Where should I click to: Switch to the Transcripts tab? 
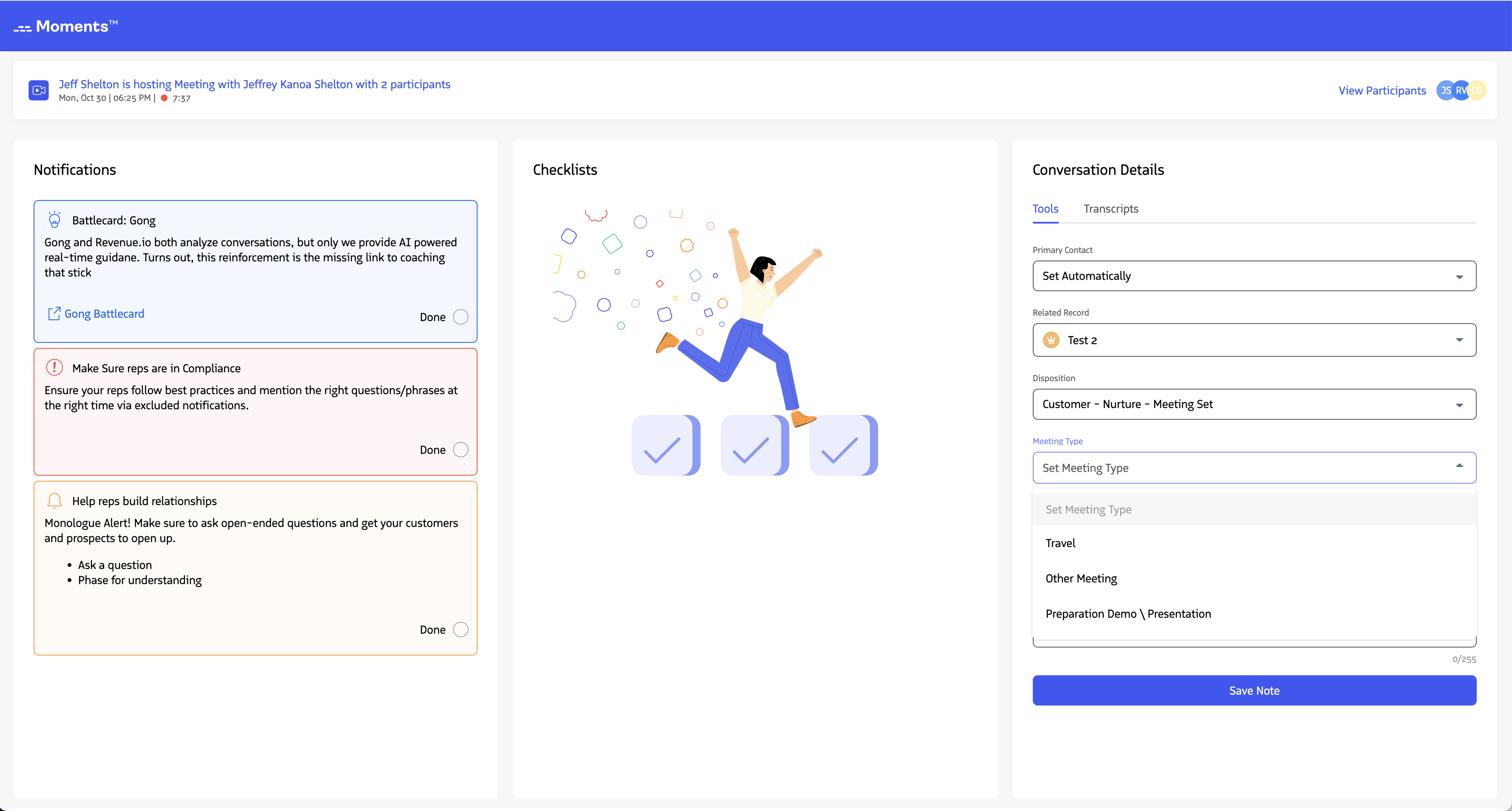(x=1111, y=208)
